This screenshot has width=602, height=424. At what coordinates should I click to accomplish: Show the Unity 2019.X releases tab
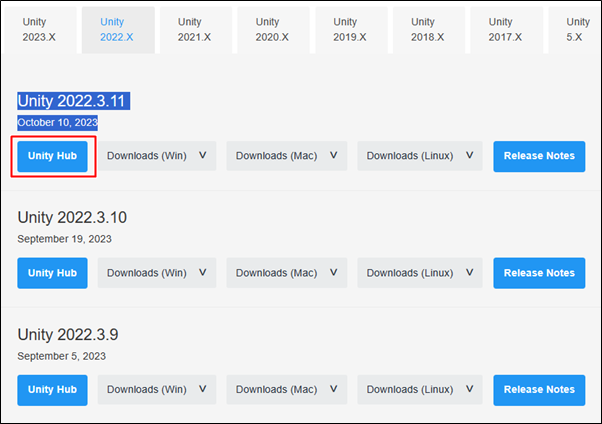click(351, 30)
